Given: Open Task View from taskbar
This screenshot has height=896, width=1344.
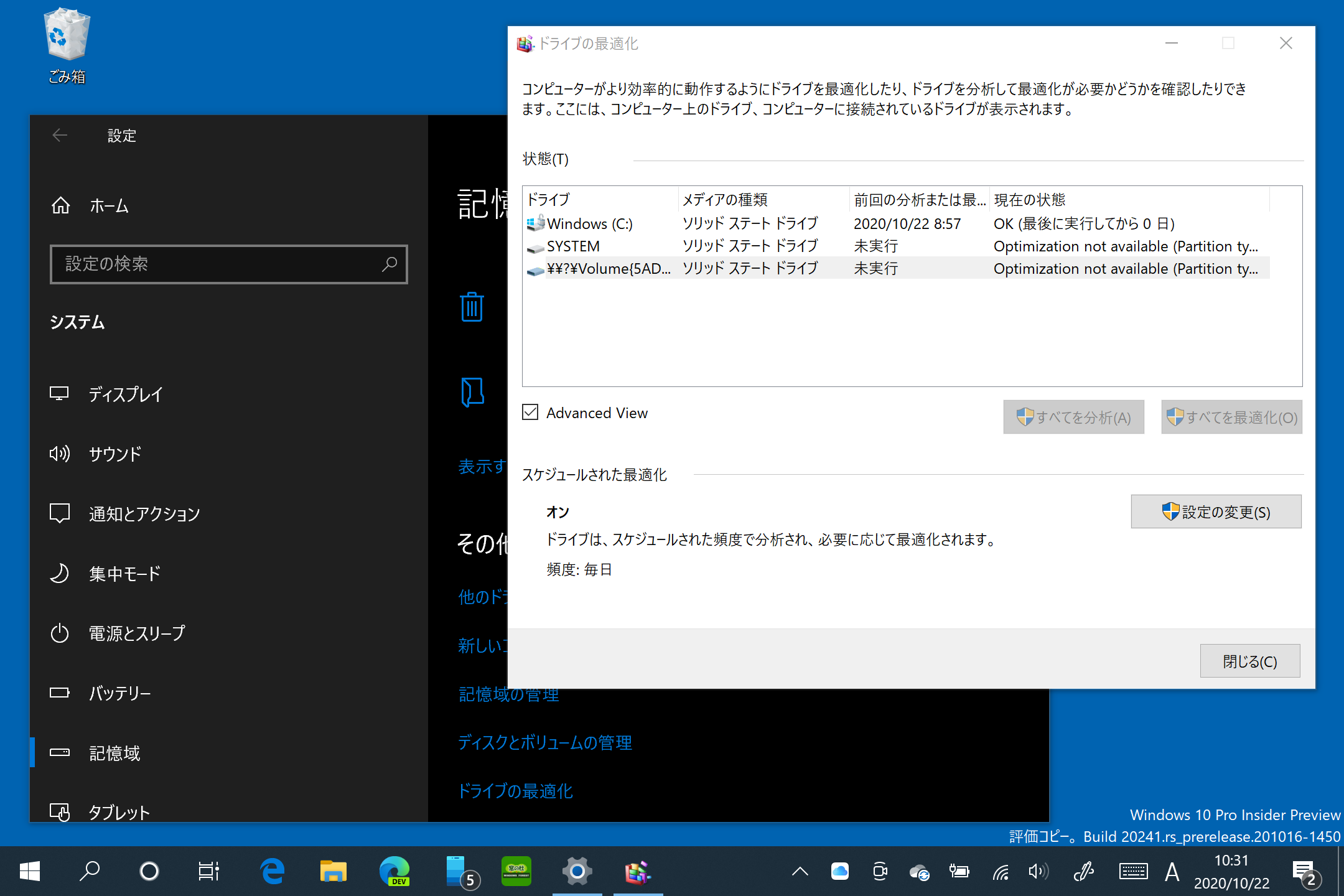Looking at the screenshot, I should coord(208,871).
